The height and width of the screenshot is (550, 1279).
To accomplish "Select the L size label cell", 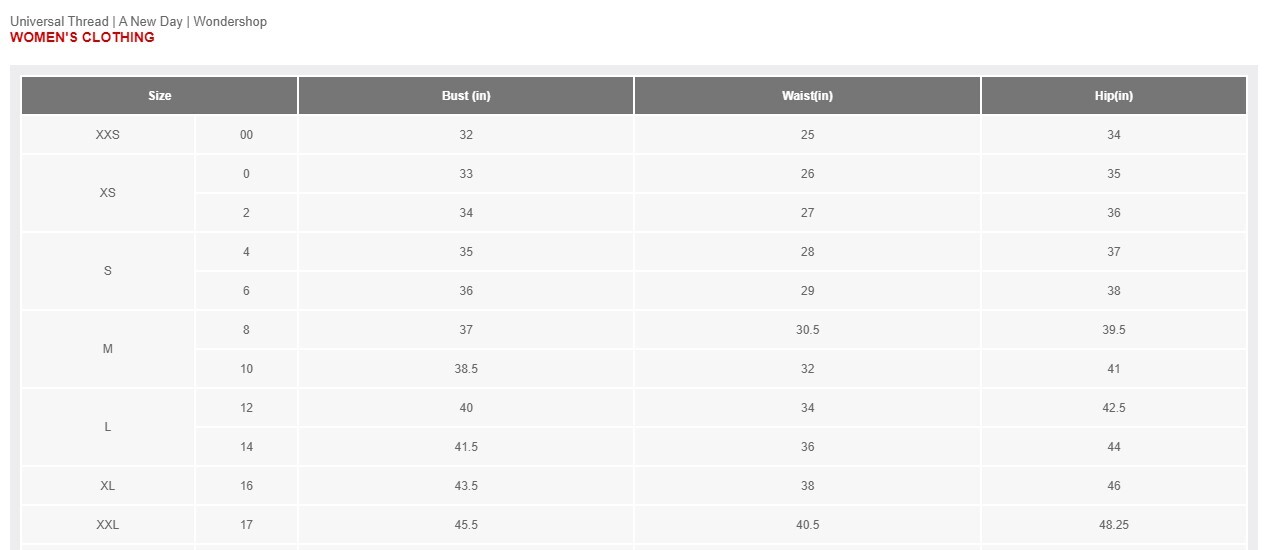I will click(x=108, y=427).
